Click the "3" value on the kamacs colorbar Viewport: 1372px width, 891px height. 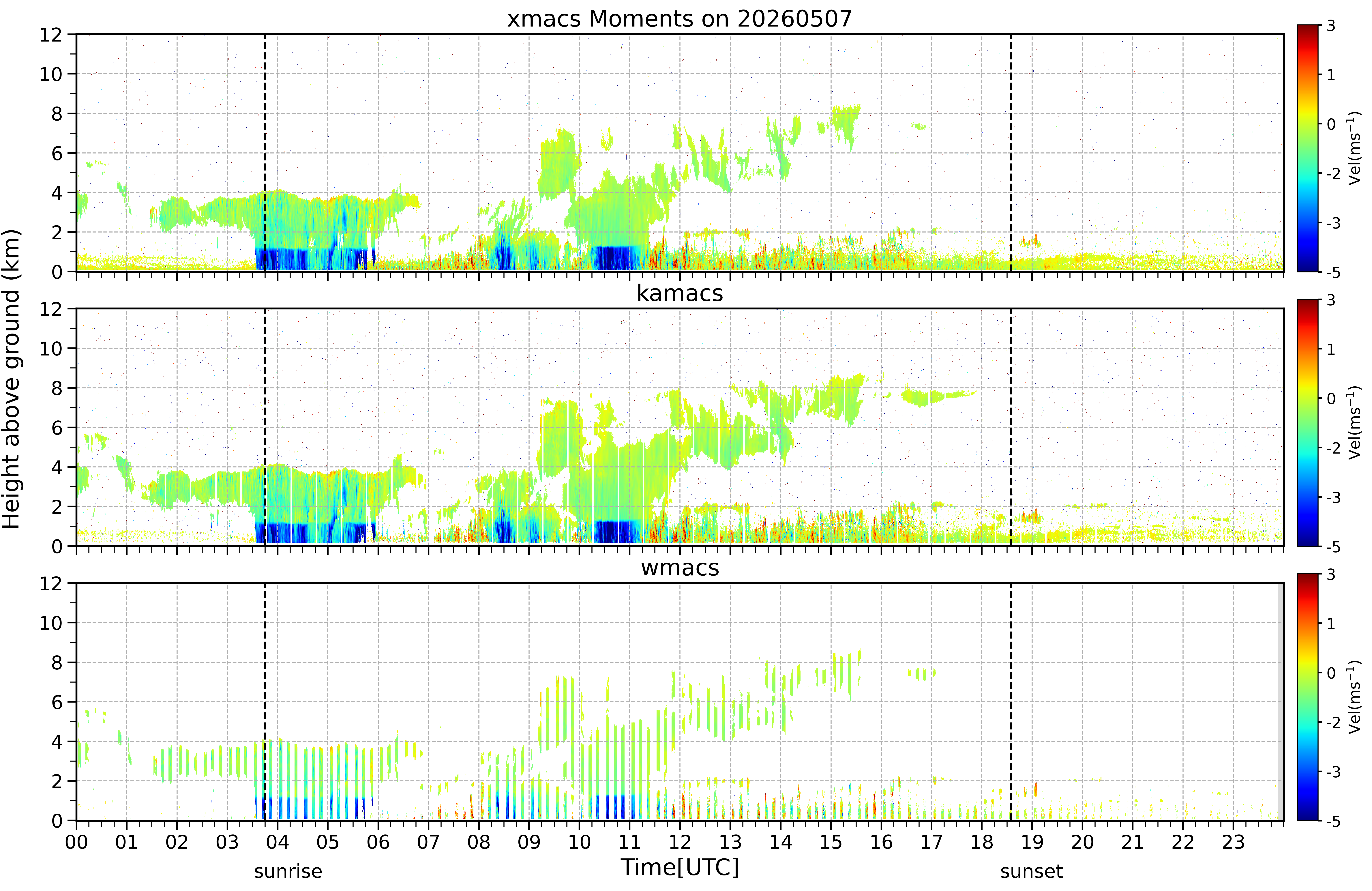click(x=1331, y=300)
